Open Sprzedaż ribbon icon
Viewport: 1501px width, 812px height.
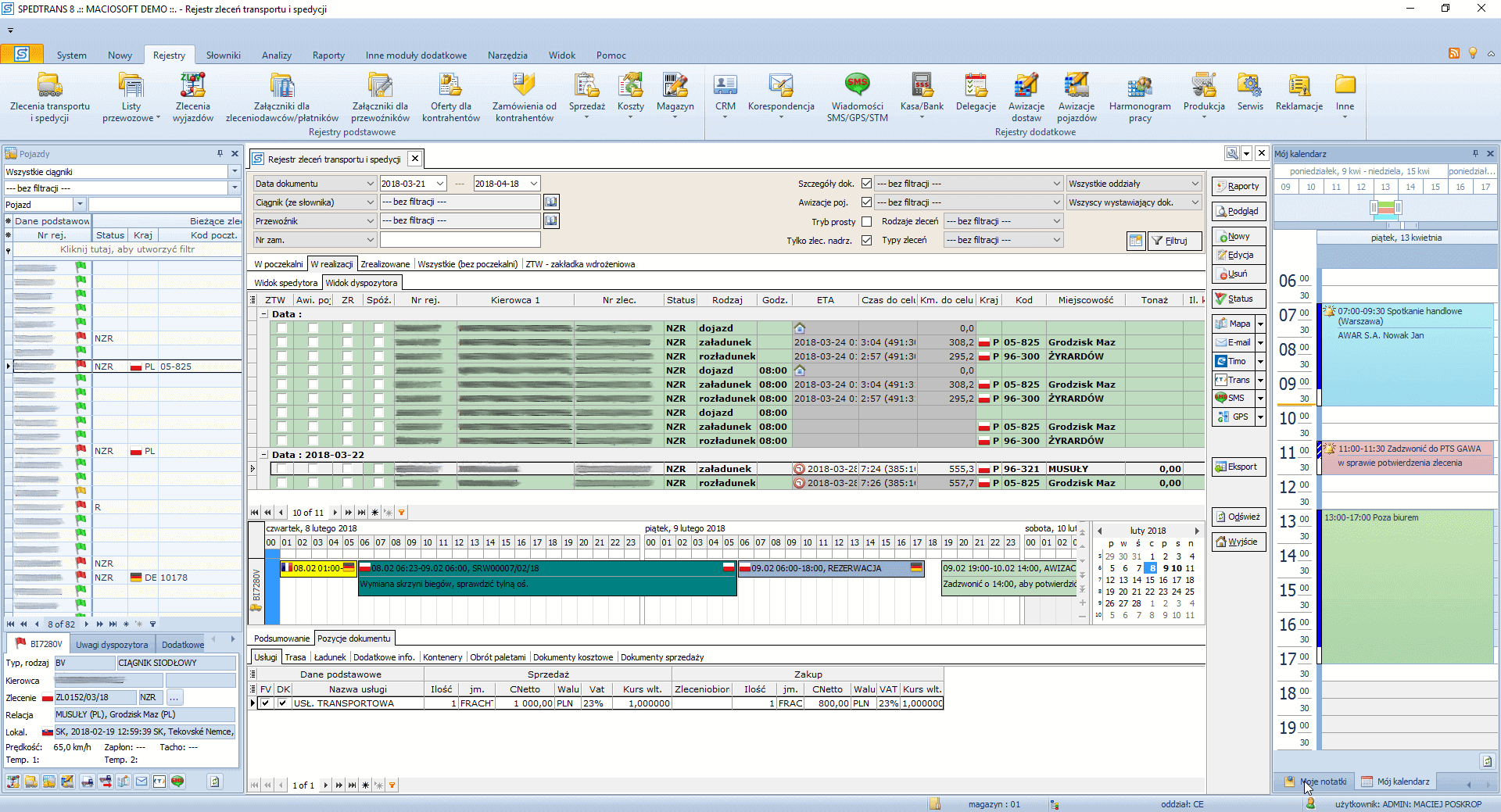pos(587,97)
